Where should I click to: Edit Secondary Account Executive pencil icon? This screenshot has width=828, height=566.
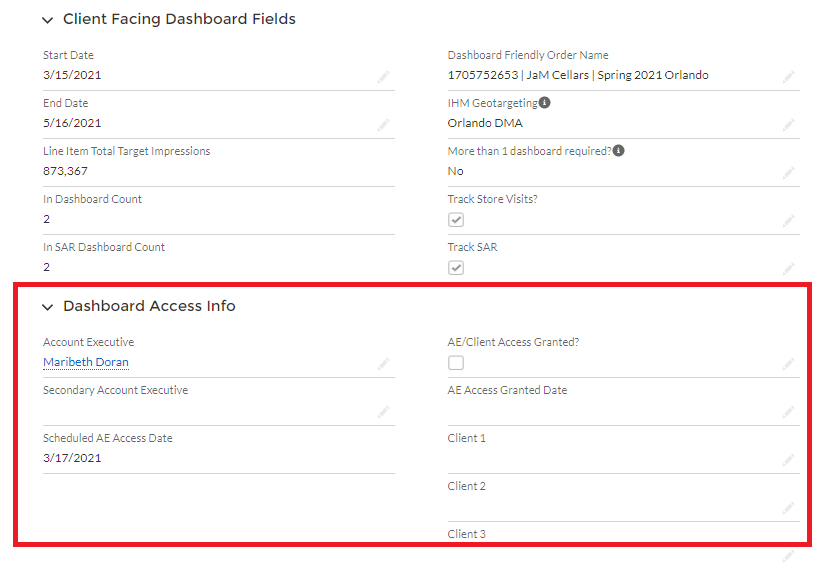point(383,412)
